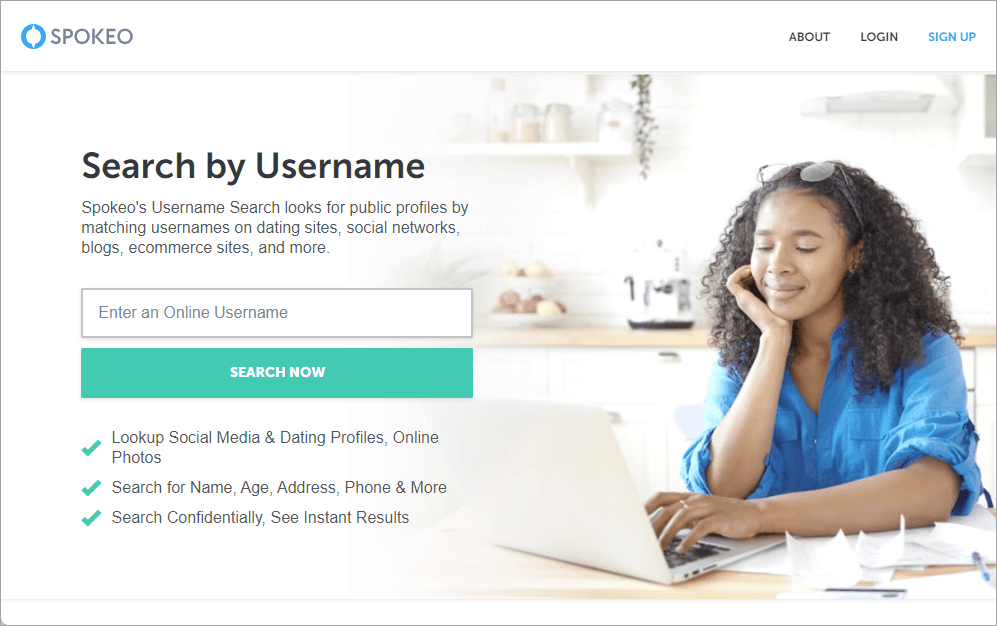Screen dimensions: 997x626
Task: Click the coffee maker in the background
Action: pyautogui.click(x=658, y=284)
